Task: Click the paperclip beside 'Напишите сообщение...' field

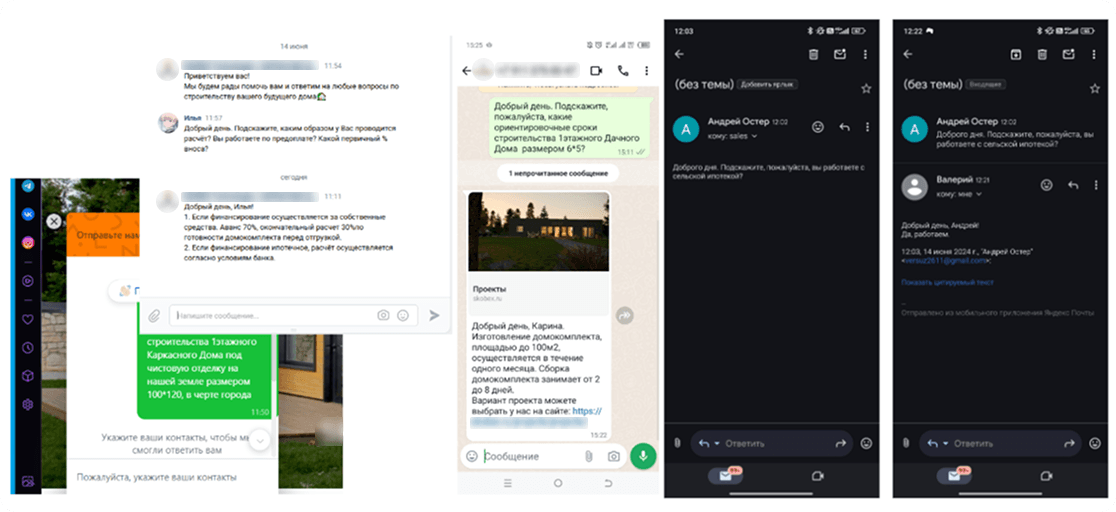Action: 154,315
